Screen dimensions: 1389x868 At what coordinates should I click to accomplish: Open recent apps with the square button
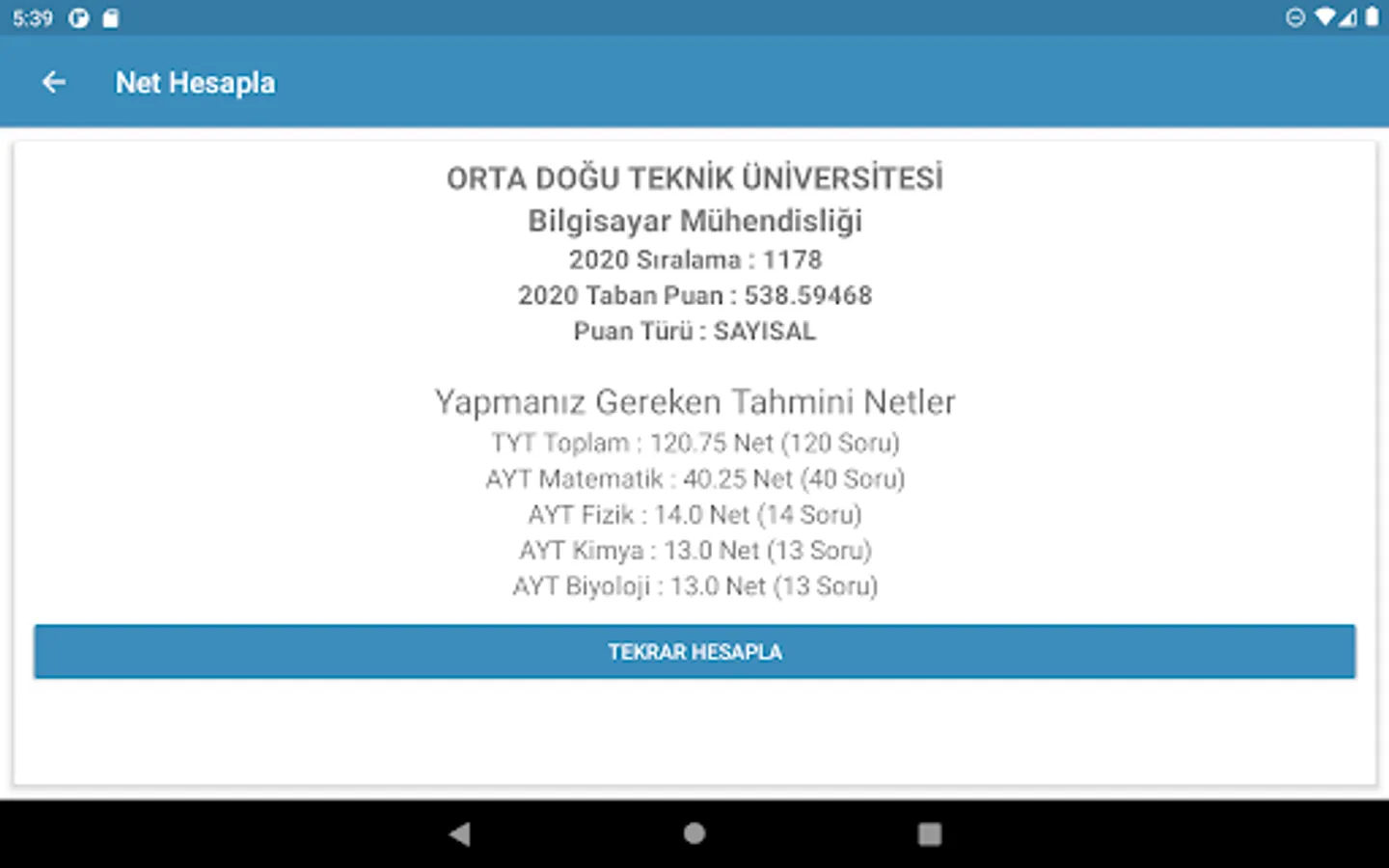(x=930, y=834)
